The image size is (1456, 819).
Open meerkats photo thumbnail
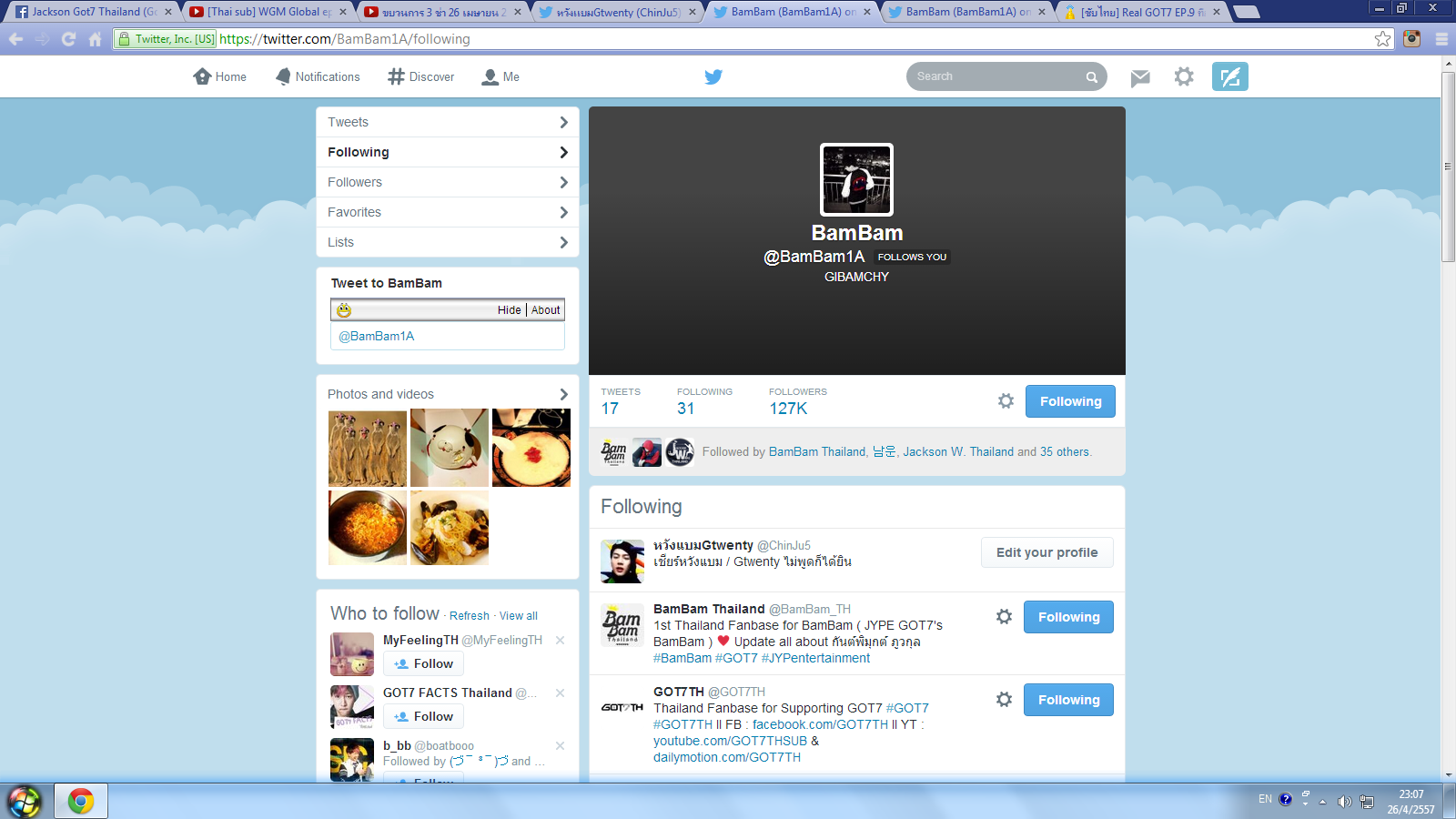[368, 448]
